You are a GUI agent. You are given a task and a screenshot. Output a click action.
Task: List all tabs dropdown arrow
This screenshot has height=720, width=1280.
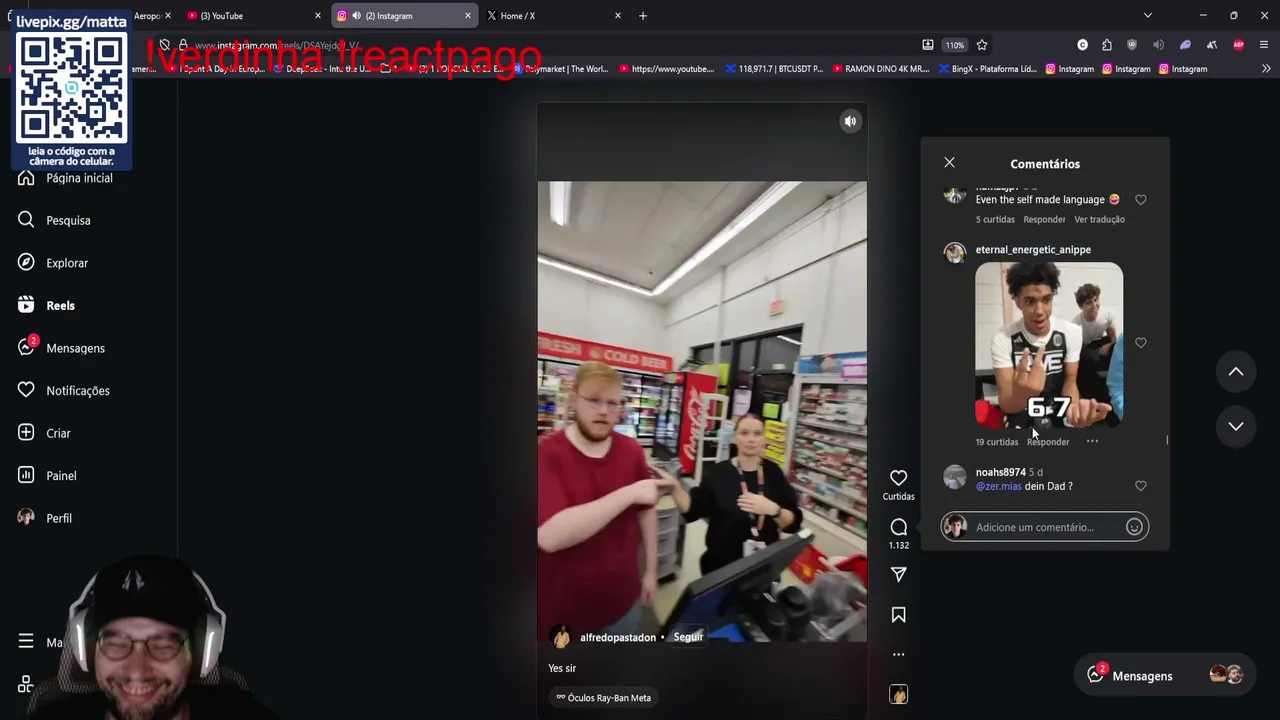pos(1147,16)
